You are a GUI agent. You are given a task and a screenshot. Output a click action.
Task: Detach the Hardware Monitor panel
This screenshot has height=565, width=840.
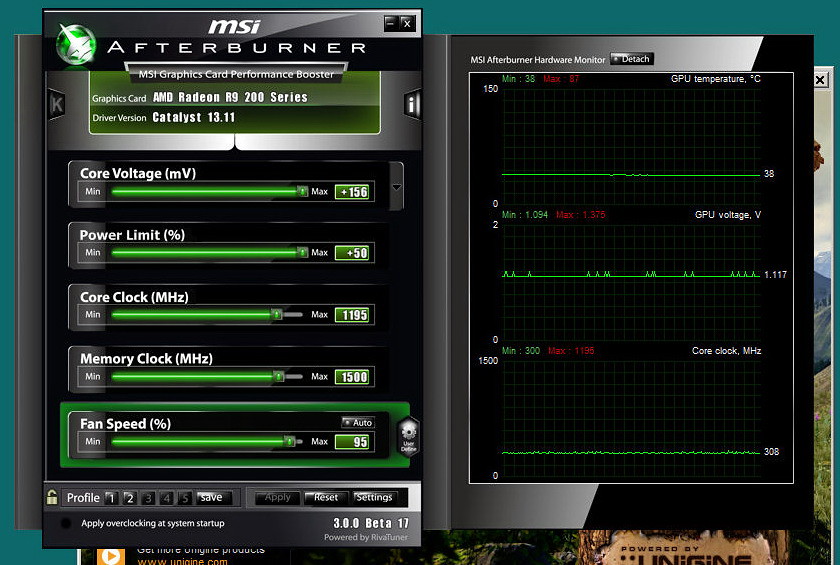point(631,59)
